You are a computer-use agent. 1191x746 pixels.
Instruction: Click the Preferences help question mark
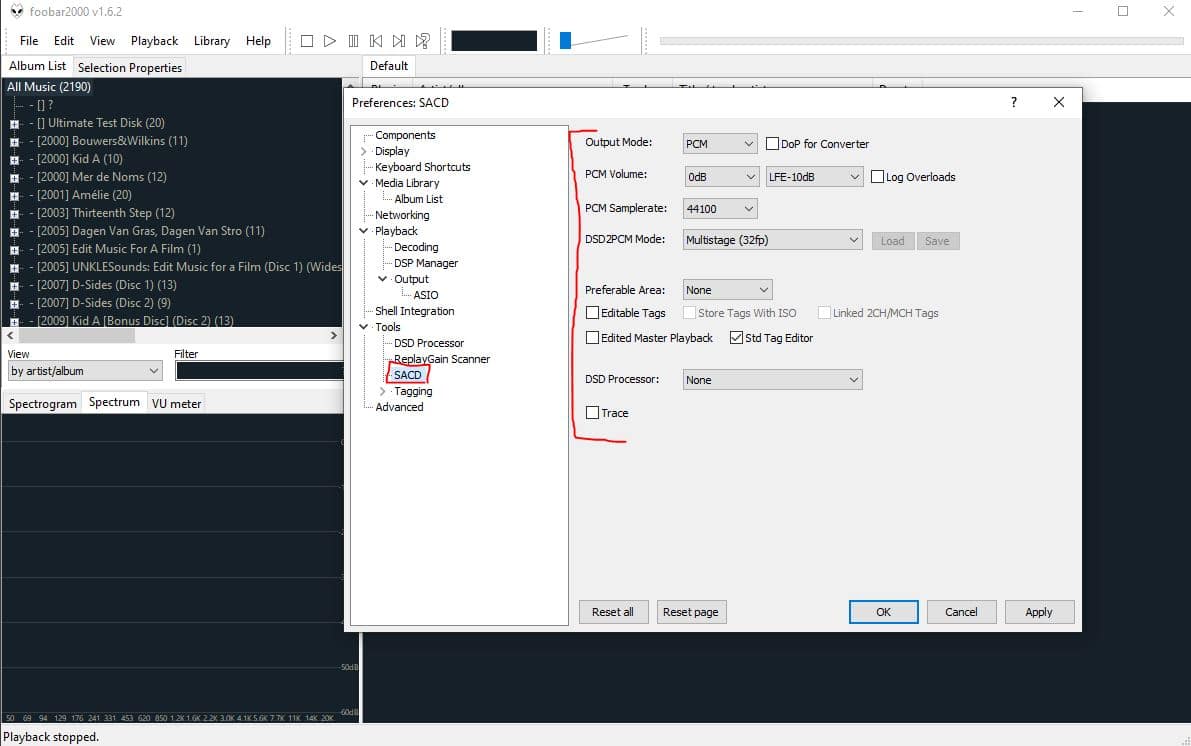coord(1014,103)
